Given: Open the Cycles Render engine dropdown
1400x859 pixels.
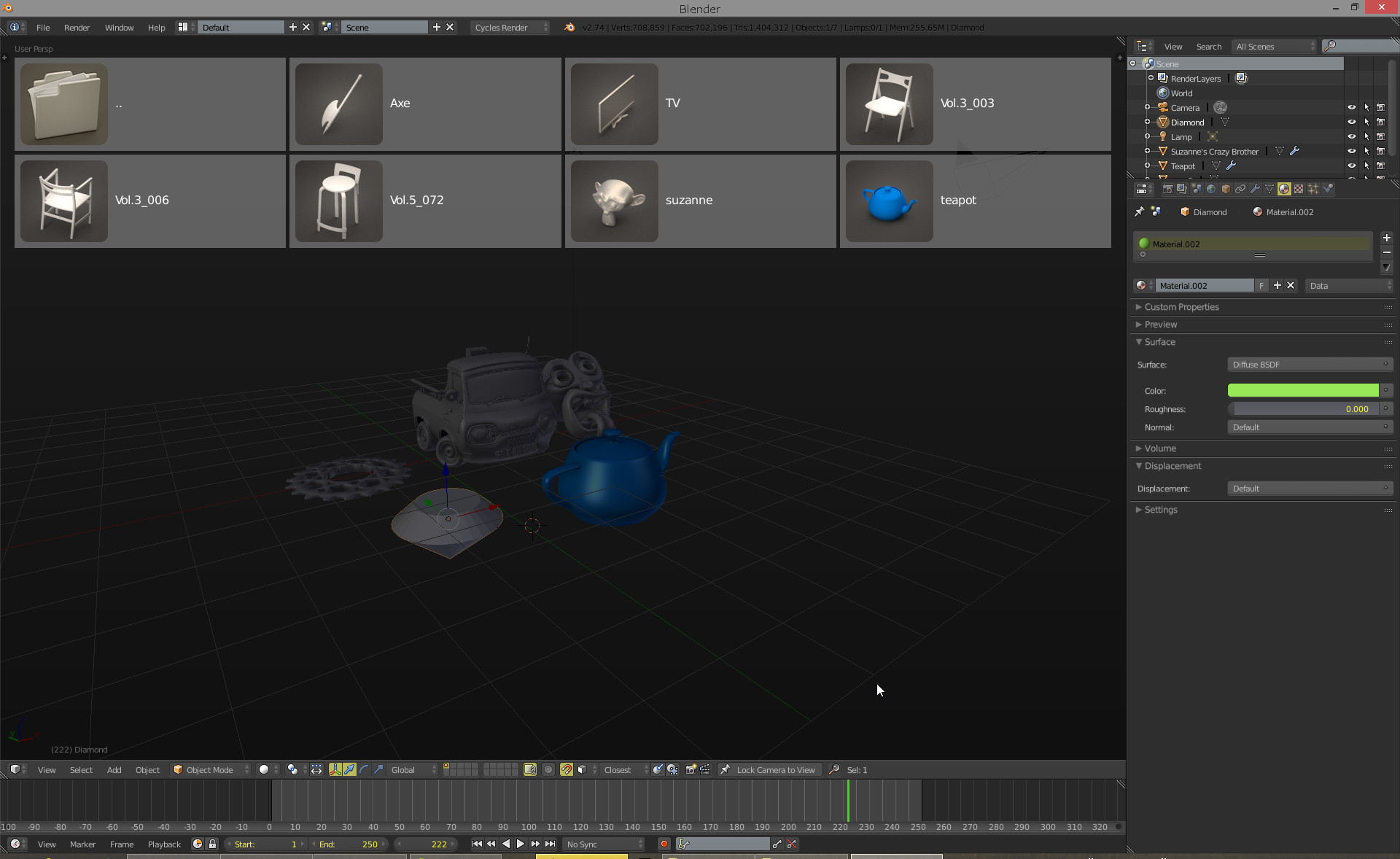Looking at the screenshot, I should [510, 27].
